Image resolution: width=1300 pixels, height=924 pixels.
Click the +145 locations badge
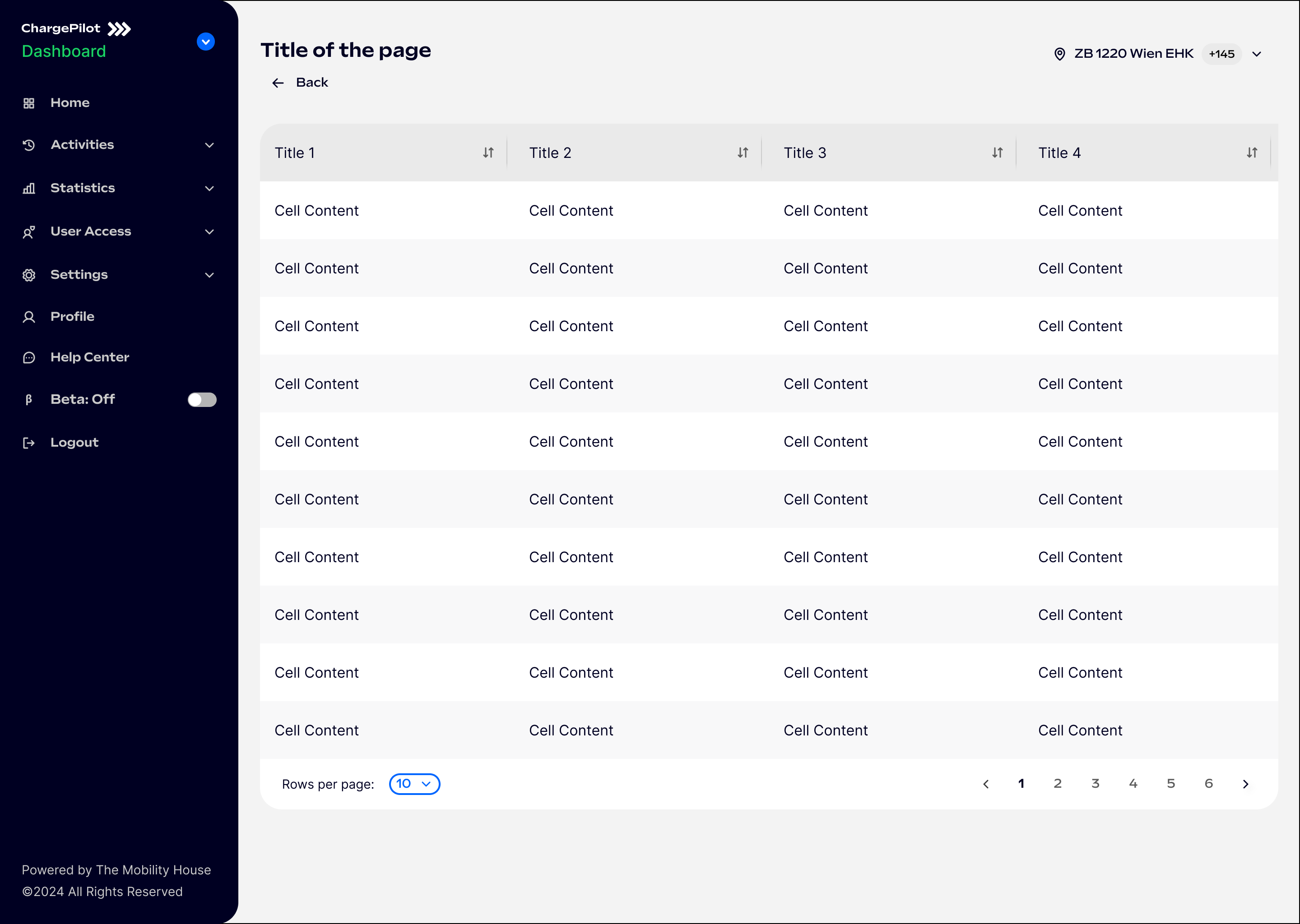click(1221, 54)
